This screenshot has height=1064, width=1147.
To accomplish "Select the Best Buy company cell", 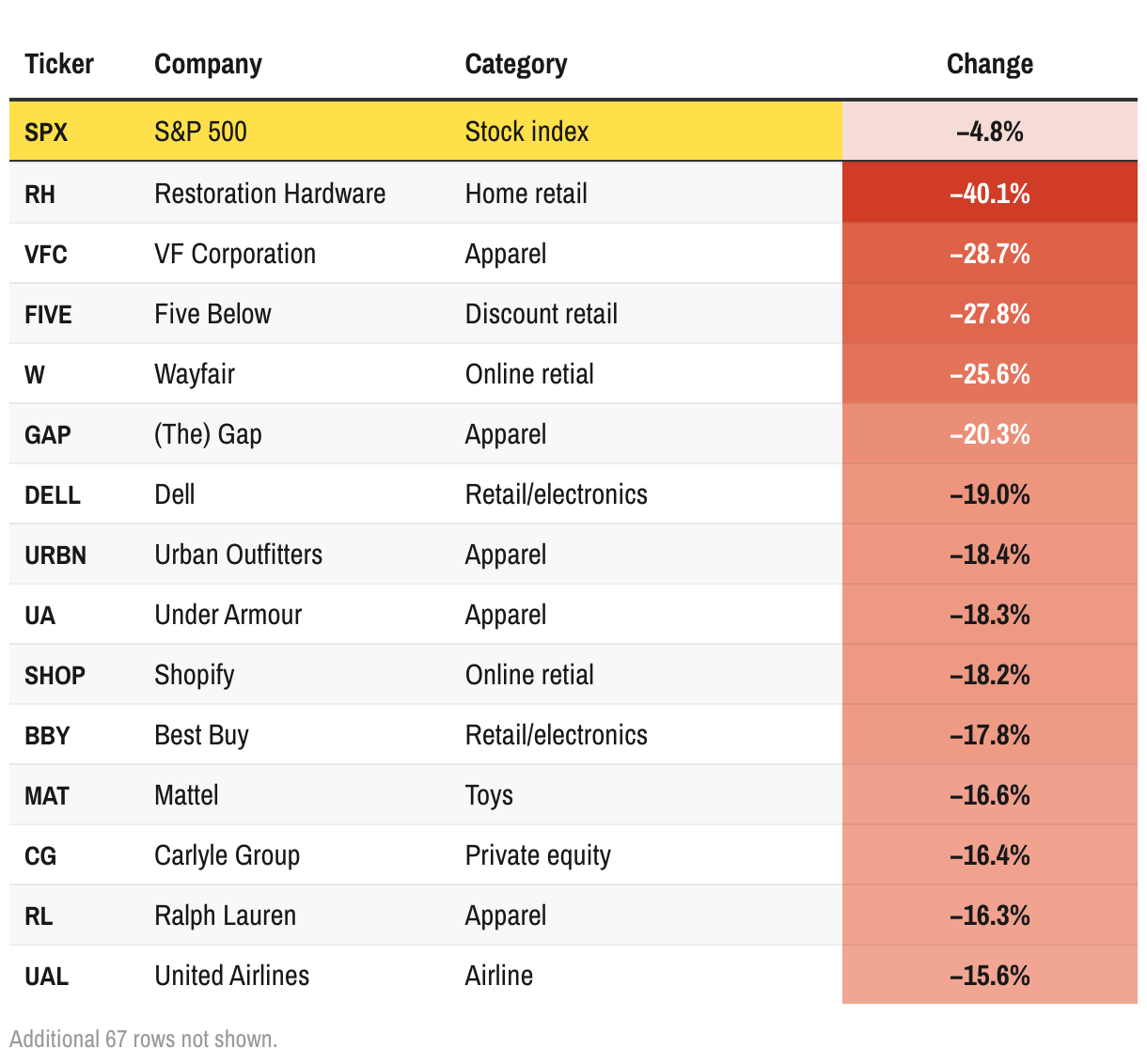I will click(x=201, y=735).
